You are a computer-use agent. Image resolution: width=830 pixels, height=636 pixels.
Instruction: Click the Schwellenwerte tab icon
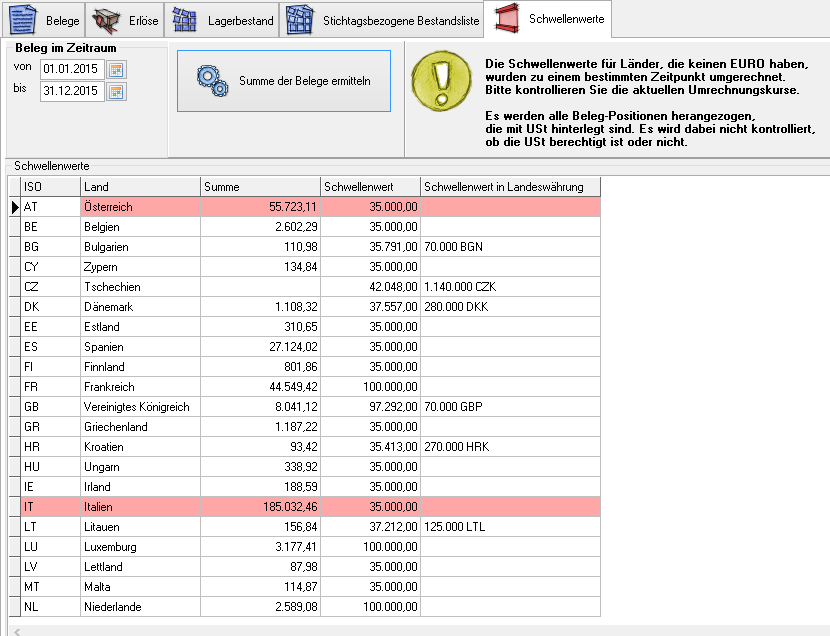[x=507, y=20]
